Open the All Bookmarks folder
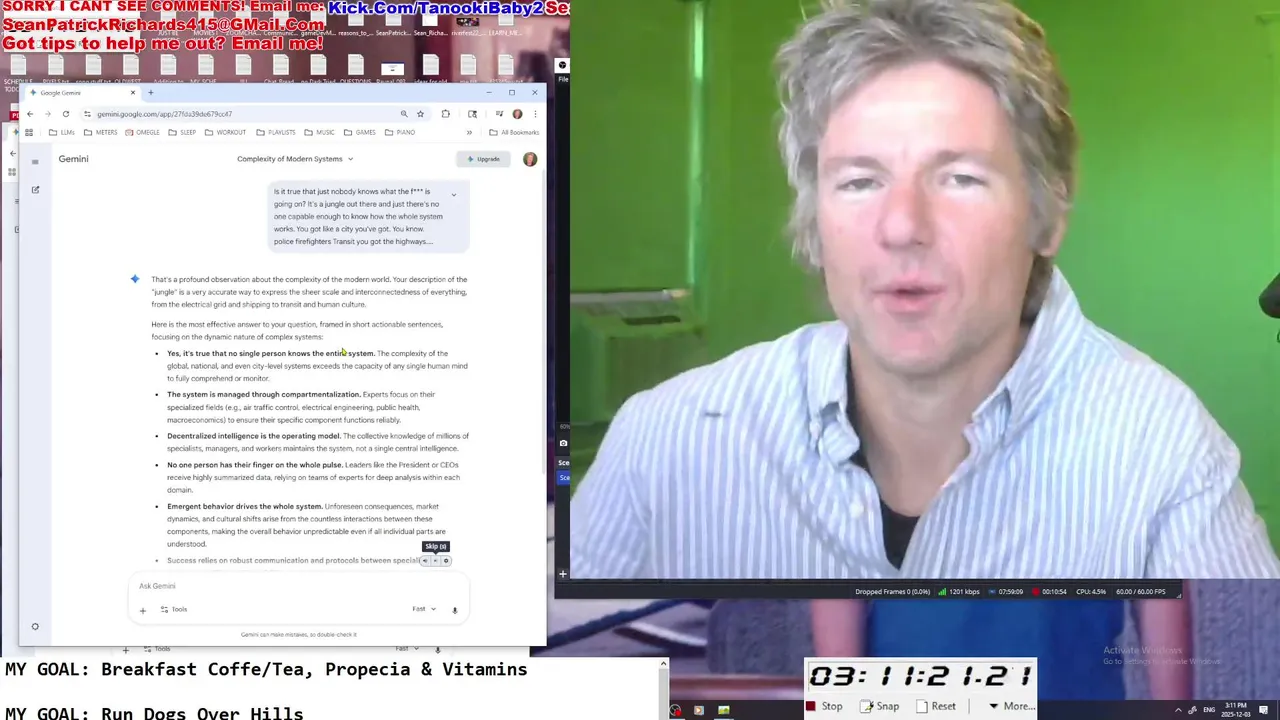The width and height of the screenshot is (1280, 720). pos(514,132)
